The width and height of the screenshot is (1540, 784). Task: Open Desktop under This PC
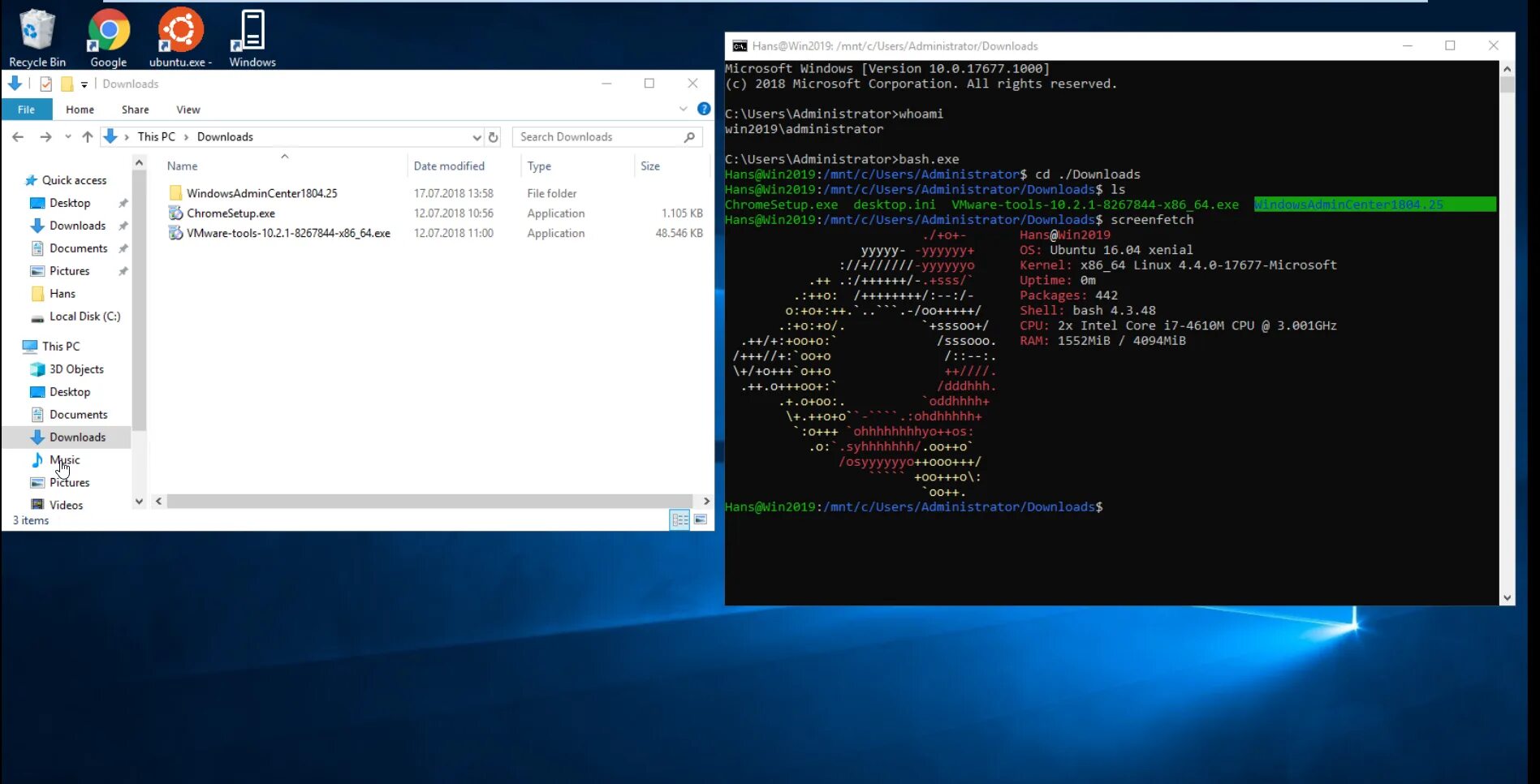[x=70, y=392]
